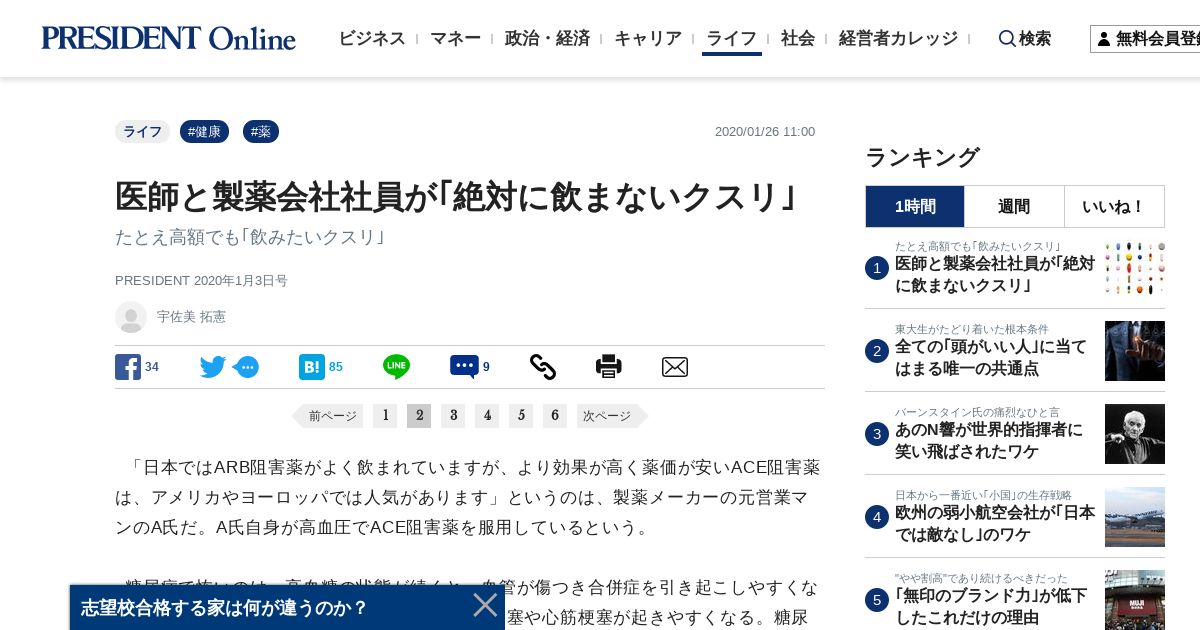
Task: Open ビジネス menu section
Action: click(x=372, y=38)
